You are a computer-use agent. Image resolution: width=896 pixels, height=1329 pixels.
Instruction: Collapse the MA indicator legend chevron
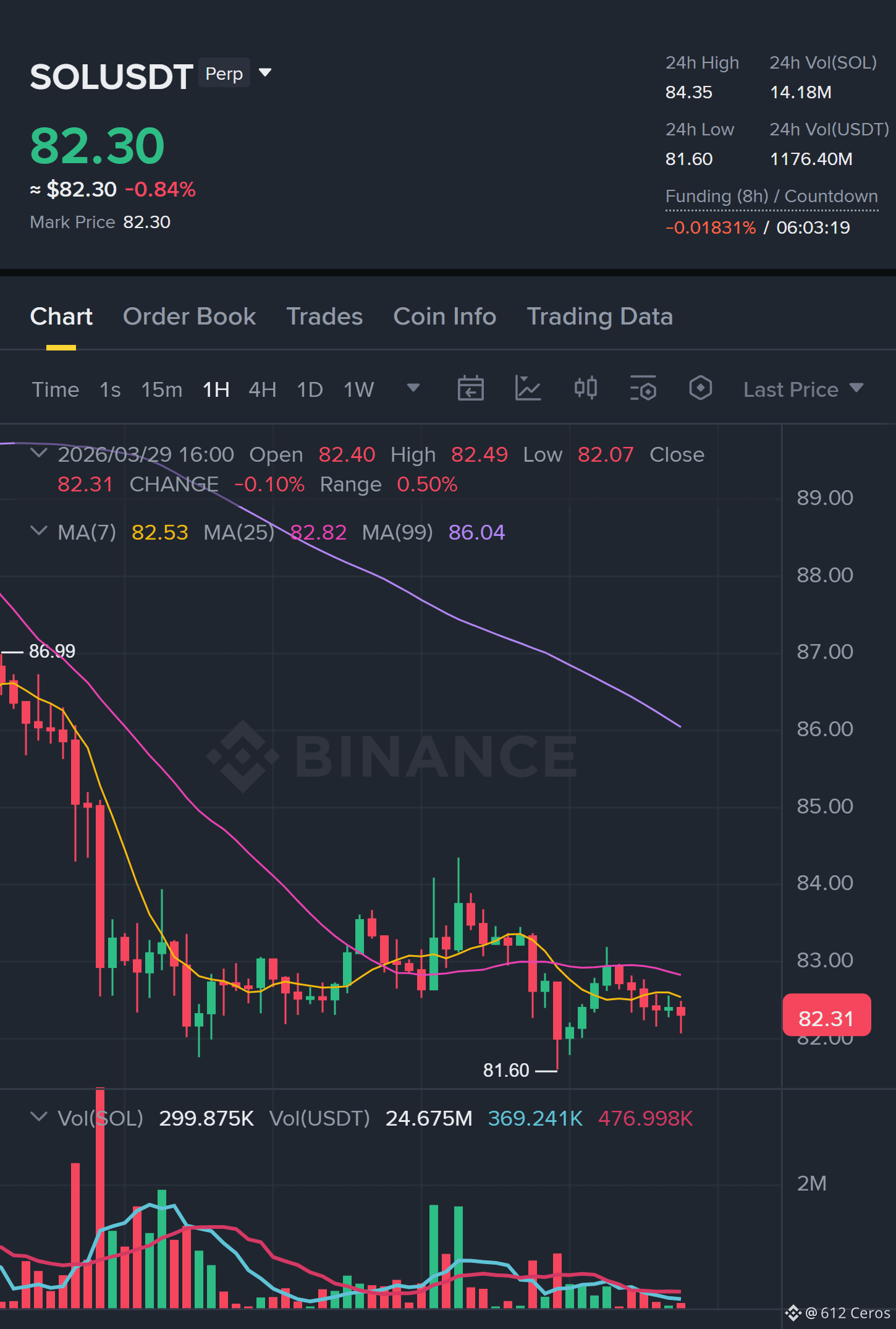(x=38, y=531)
